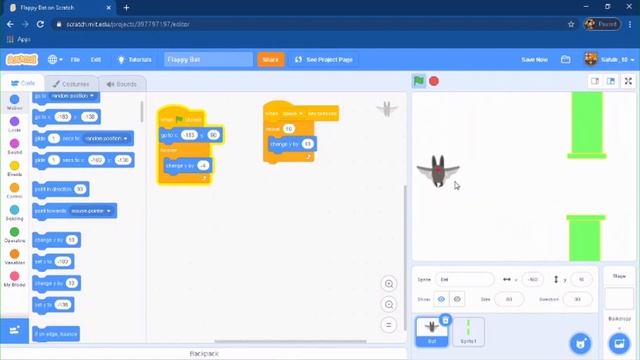Viewport: 640px width, 360px height.
Task: Open the account user dropdown
Action: tap(609, 60)
